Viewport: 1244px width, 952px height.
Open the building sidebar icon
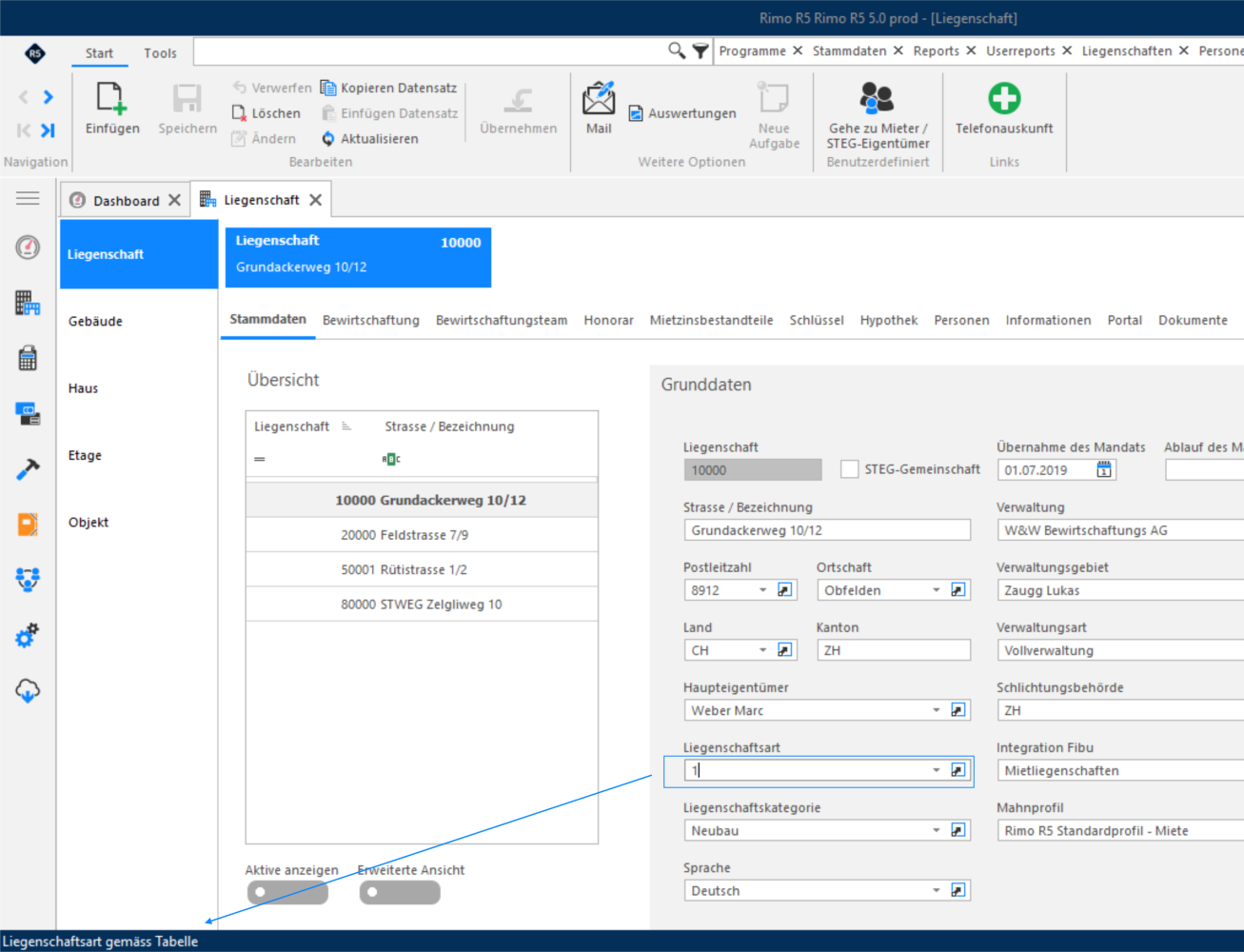(28, 303)
